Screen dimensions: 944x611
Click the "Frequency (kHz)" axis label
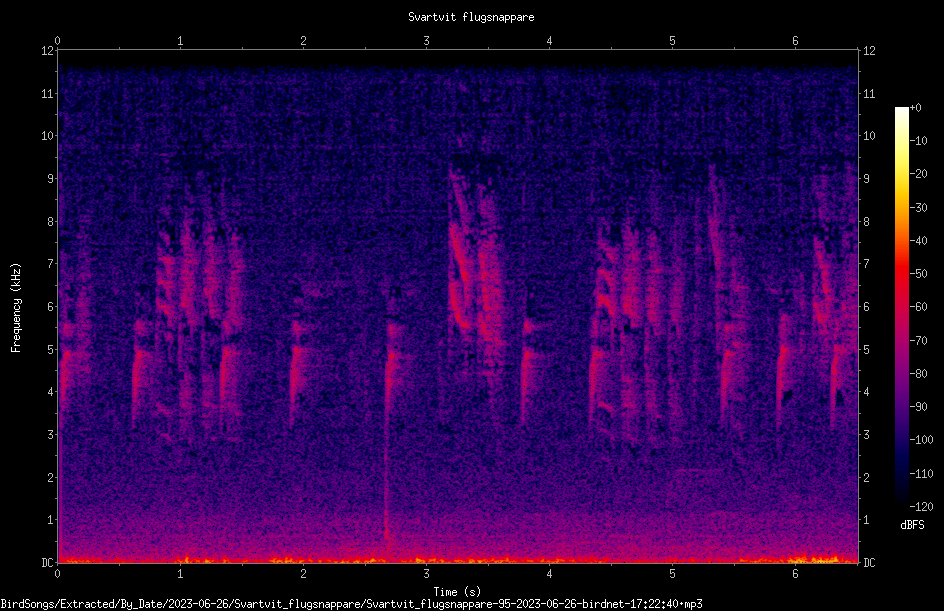pyautogui.click(x=16, y=308)
